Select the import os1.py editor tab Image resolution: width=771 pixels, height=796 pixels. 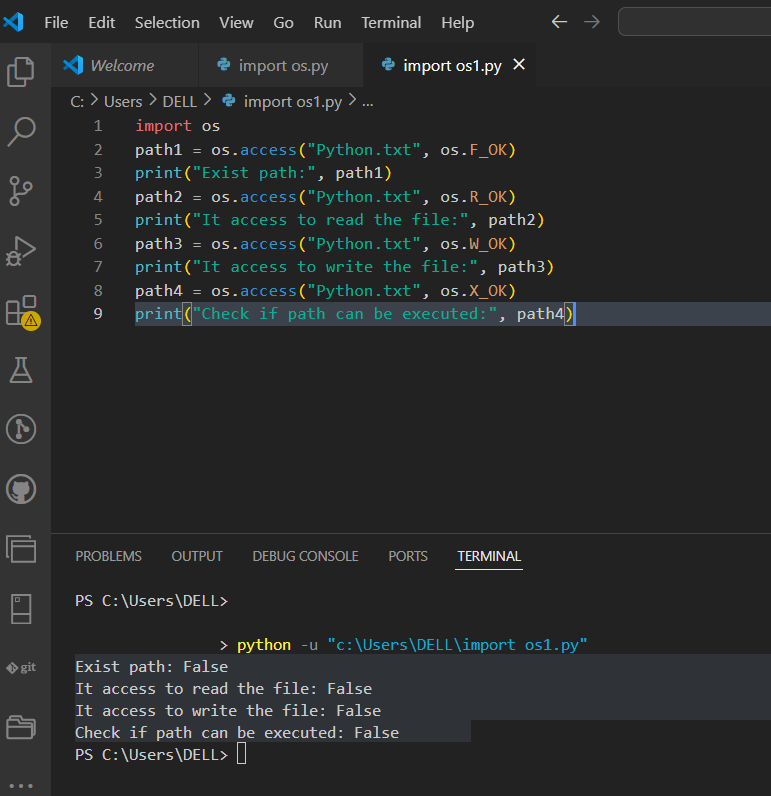pos(452,65)
